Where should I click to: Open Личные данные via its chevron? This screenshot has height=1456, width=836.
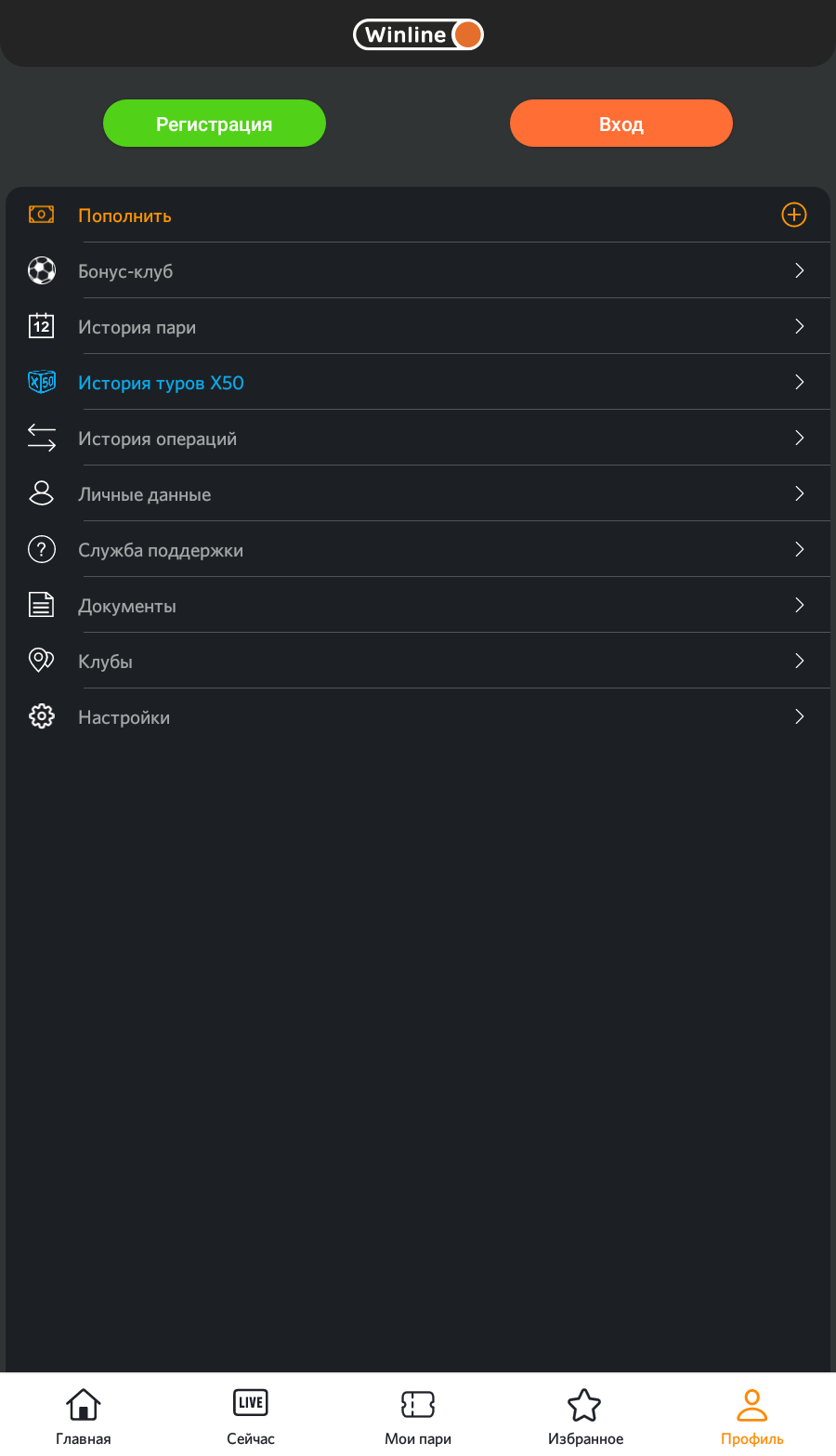click(x=799, y=493)
